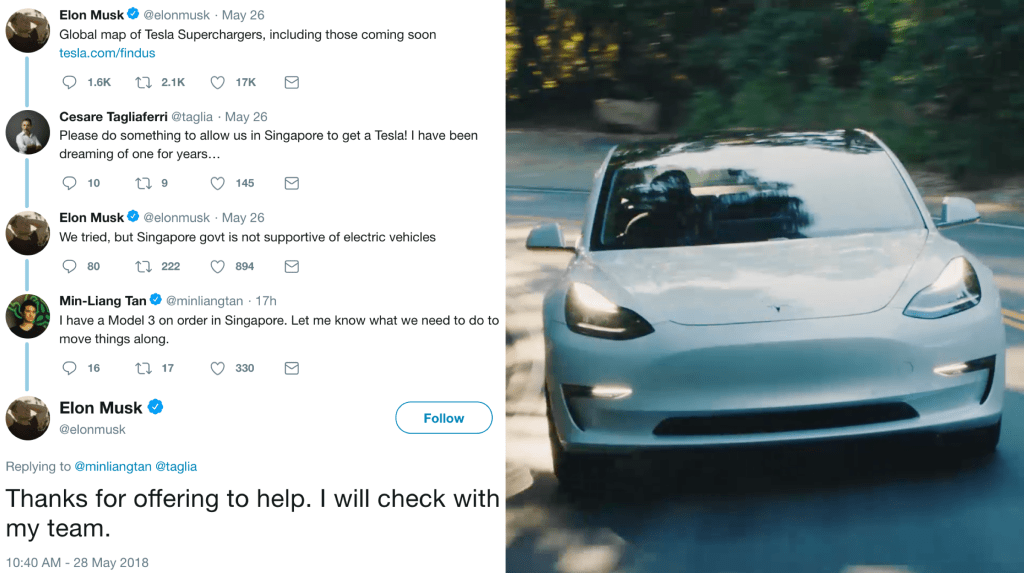View the white Tesla Model 3 photo

pyautogui.click(x=765, y=286)
